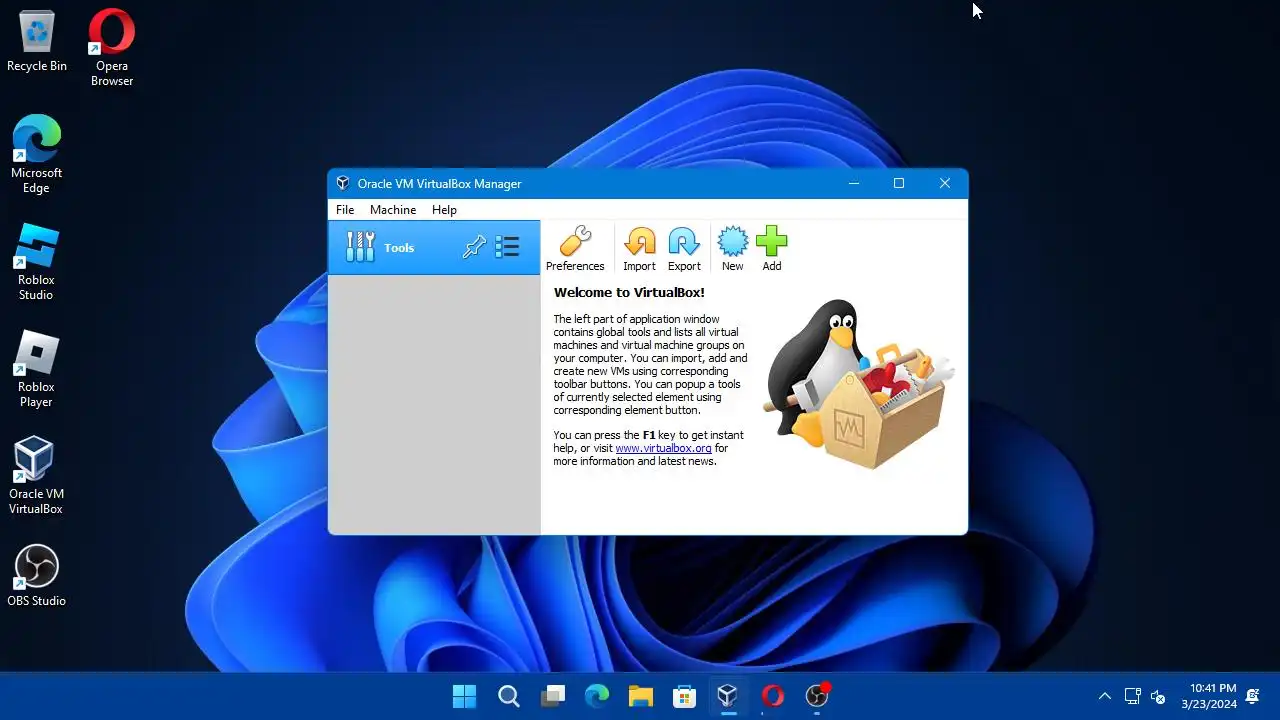Launch Edge from the taskbar

tap(597, 696)
